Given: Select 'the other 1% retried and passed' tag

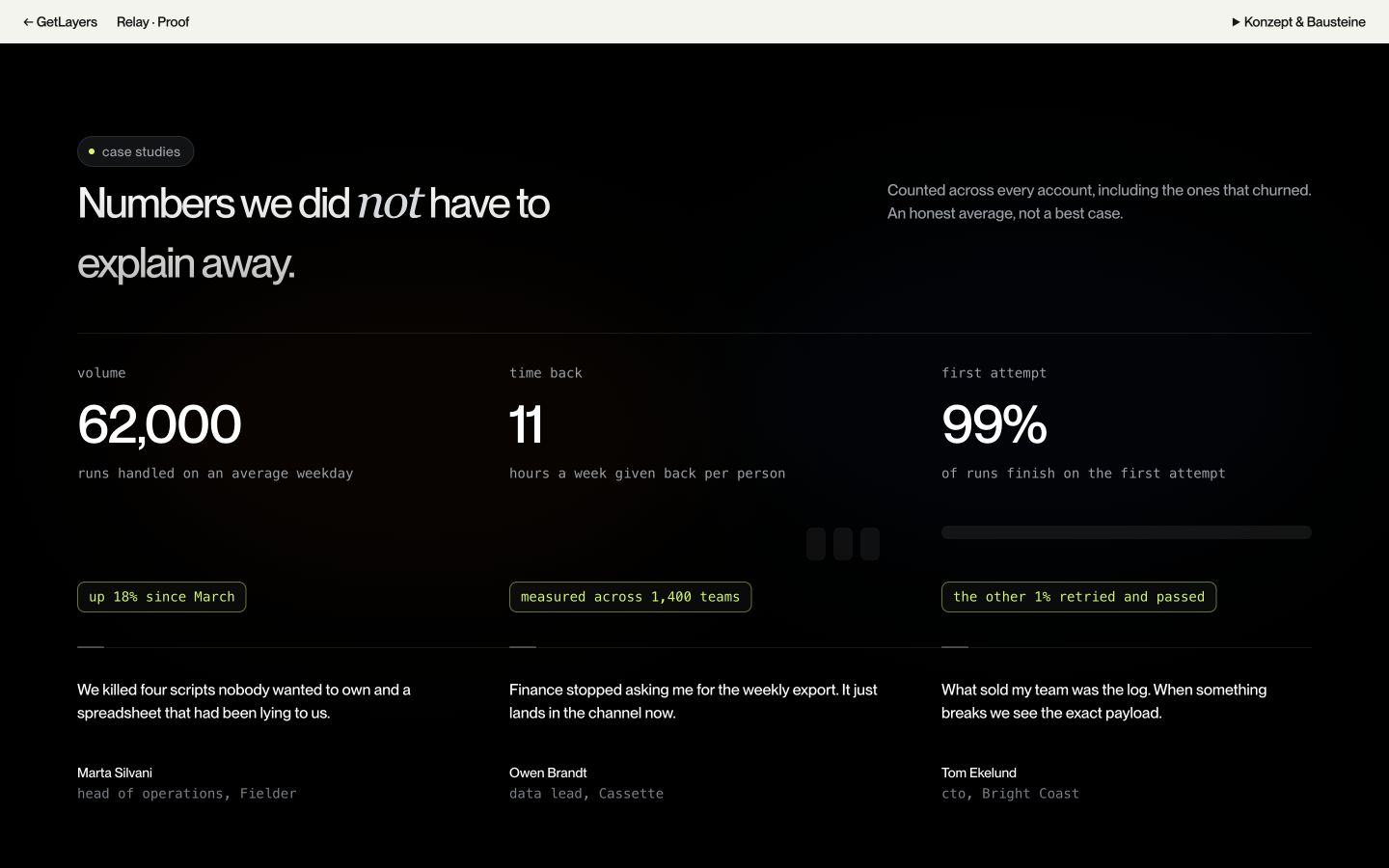Looking at the screenshot, I should click(1078, 597).
